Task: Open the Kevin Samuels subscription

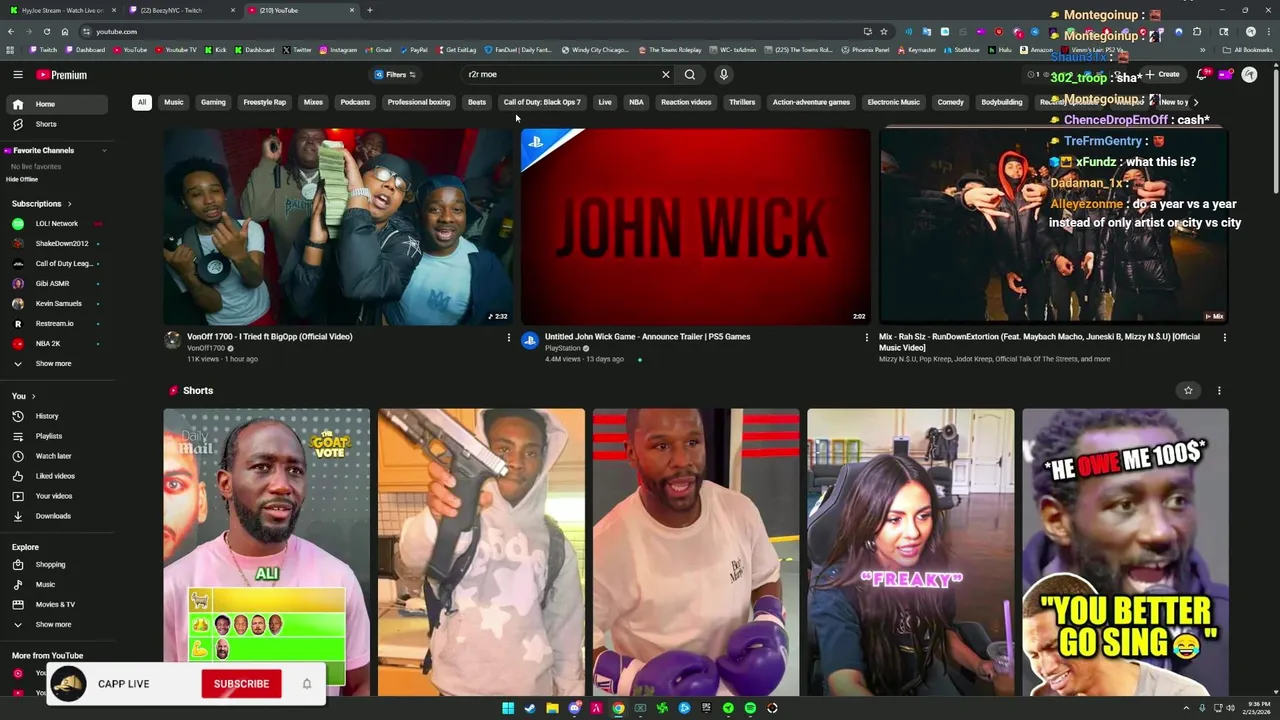Action: point(57,304)
